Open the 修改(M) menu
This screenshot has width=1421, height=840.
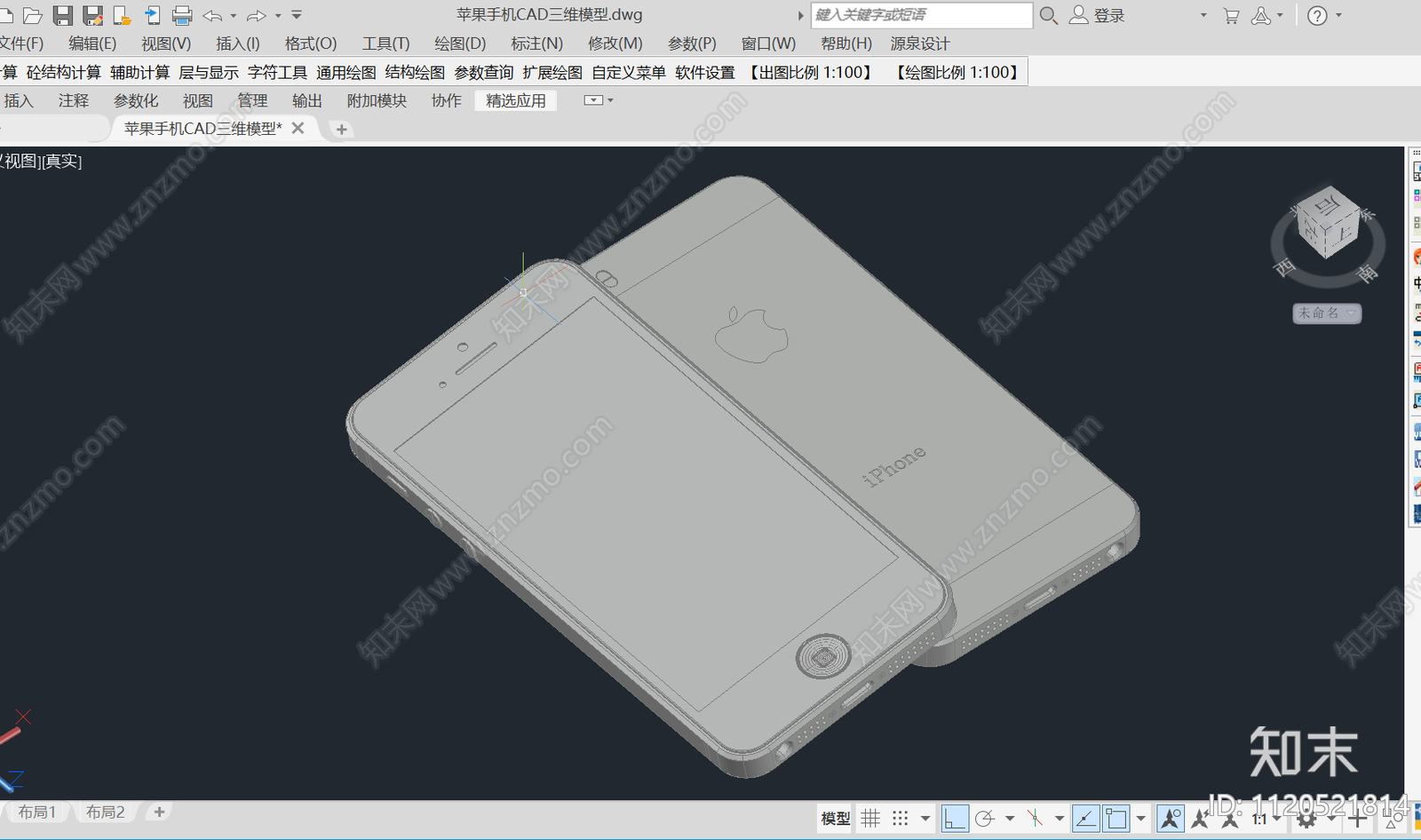click(x=615, y=44)
